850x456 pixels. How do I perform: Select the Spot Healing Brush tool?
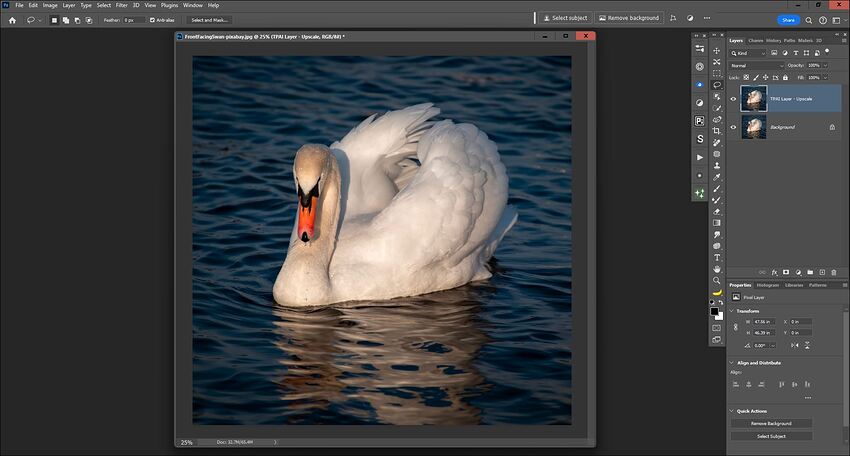717,143
